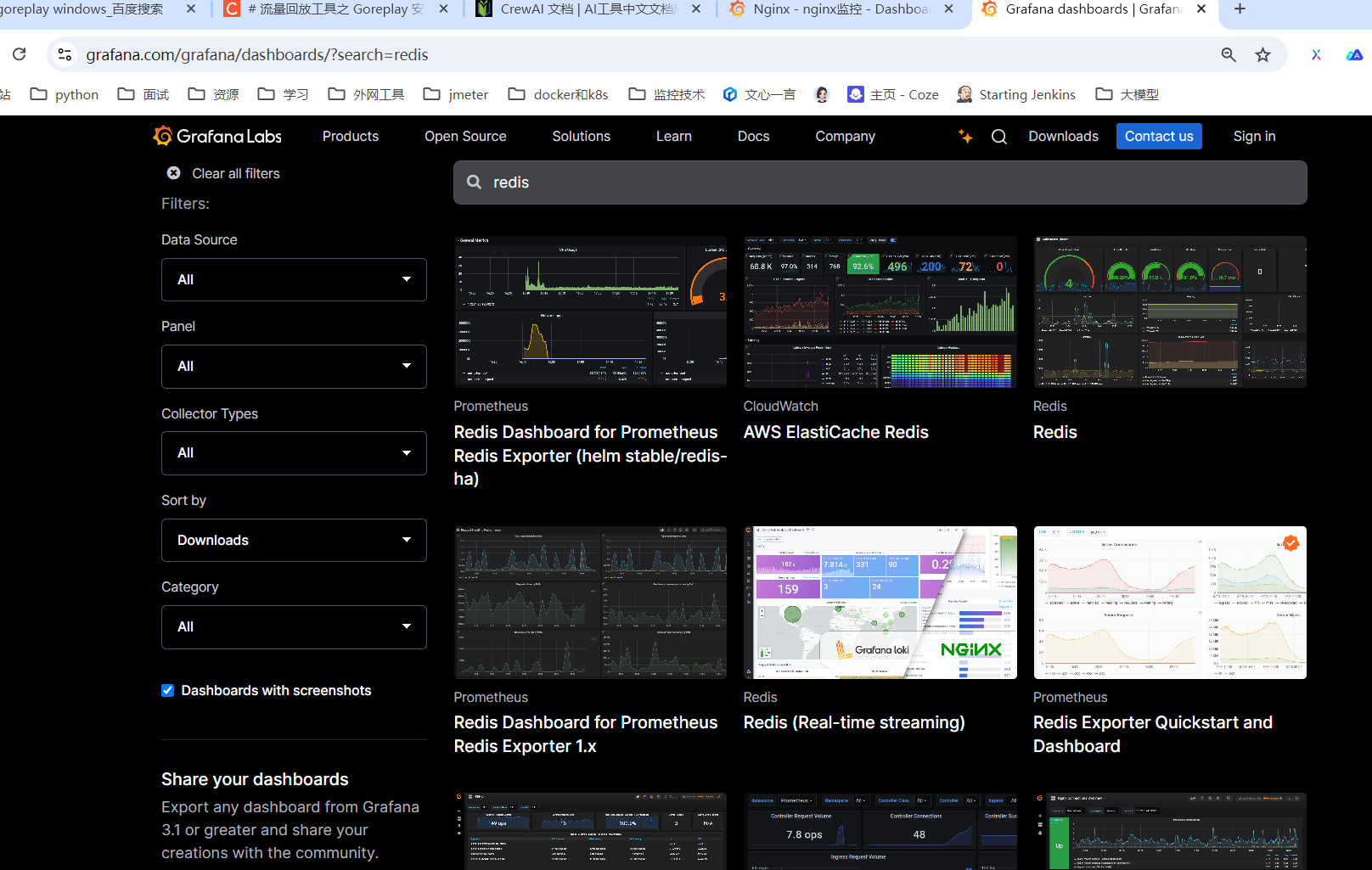The width and height of the screenshot is (1372, 870).
Task: Open Redis Exporter Quickstart and Dashboard link
Action: (1153, 734)
